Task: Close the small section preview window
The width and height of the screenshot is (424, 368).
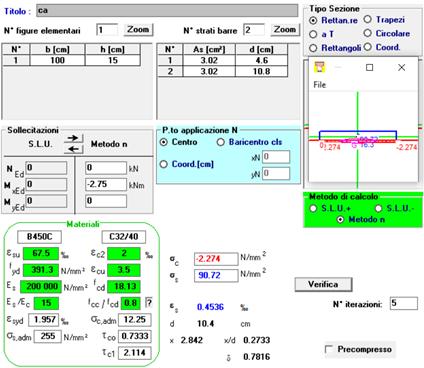Action: [402, 67]
